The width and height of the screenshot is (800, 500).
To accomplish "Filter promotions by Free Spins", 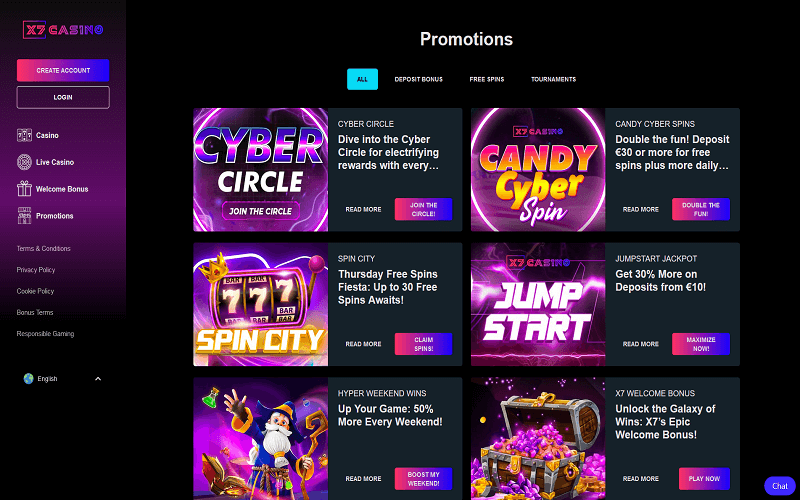I will (x=485, y=79).
